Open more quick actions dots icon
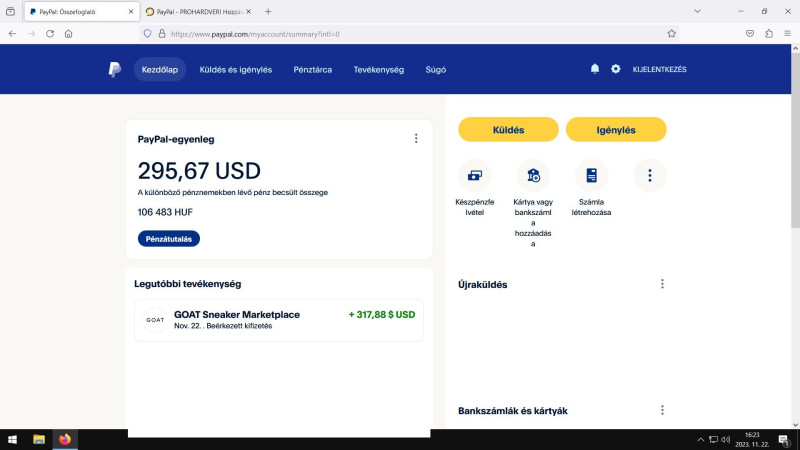This screenshot has width=800, height=450. click(x=649, y=176)
